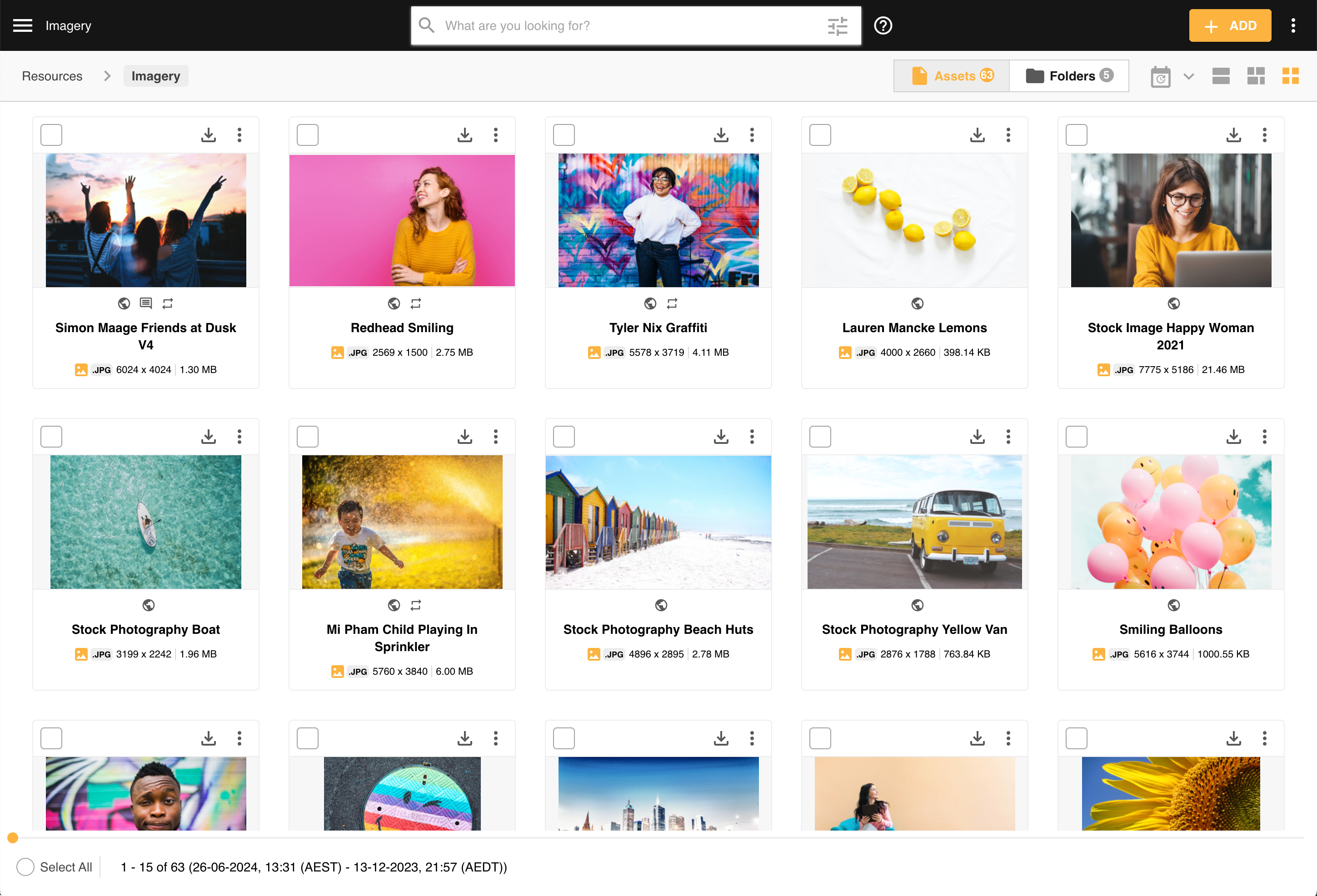1317x896 pixels.
Task: Switch to the Folders tab
Action: pos(1069,76)
